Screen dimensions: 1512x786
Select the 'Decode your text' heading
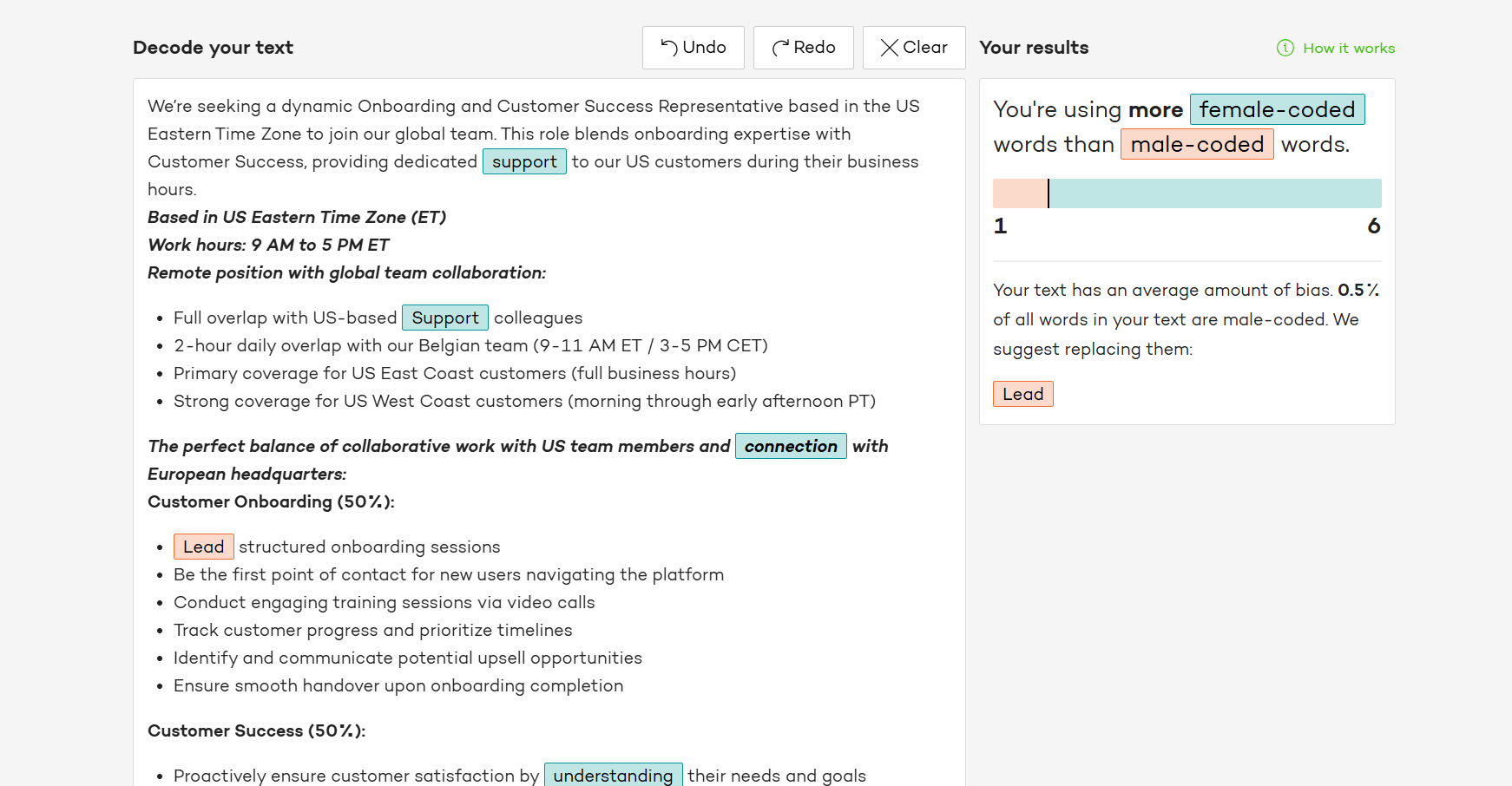tap(213, 48)
